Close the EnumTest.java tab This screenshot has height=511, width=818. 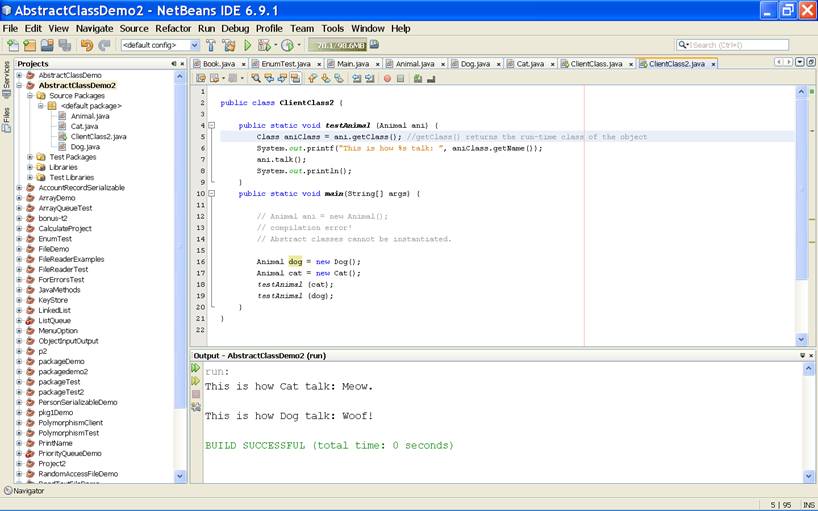pyautogui.click(x=319, y=64)
